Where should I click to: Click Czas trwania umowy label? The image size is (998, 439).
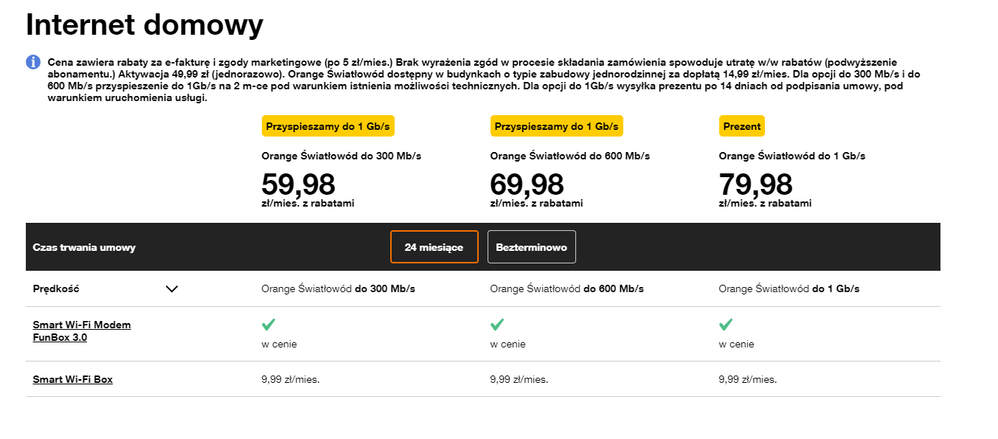[84, 247]
